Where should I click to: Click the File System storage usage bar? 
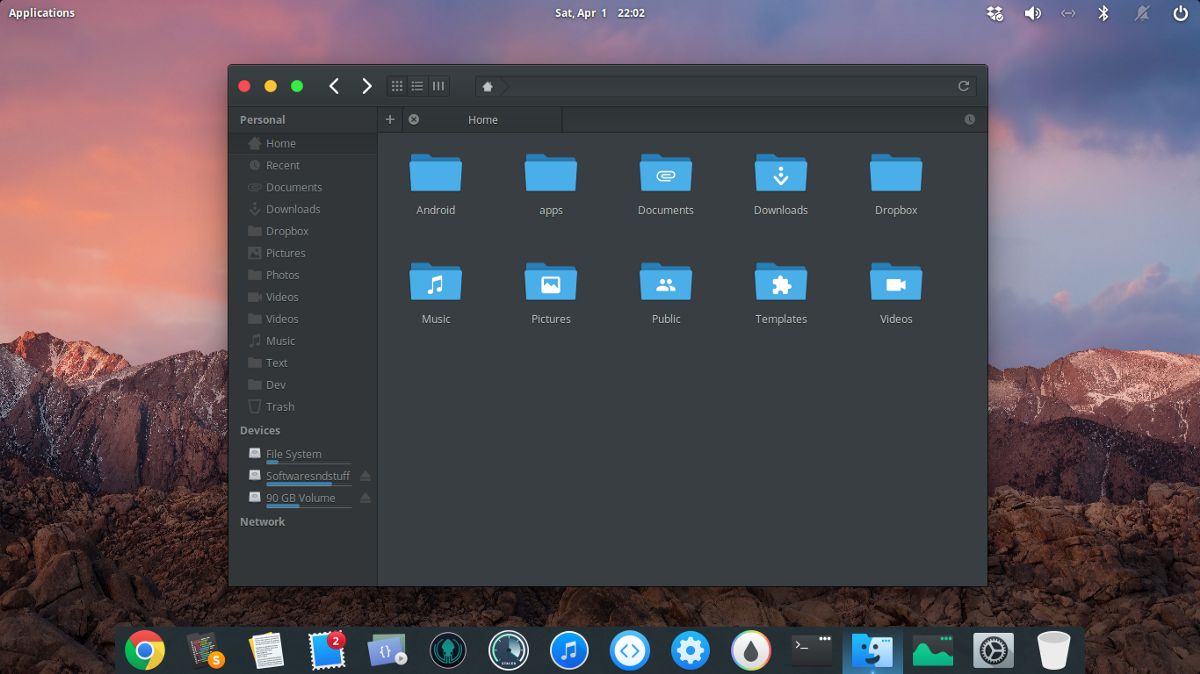308,463
